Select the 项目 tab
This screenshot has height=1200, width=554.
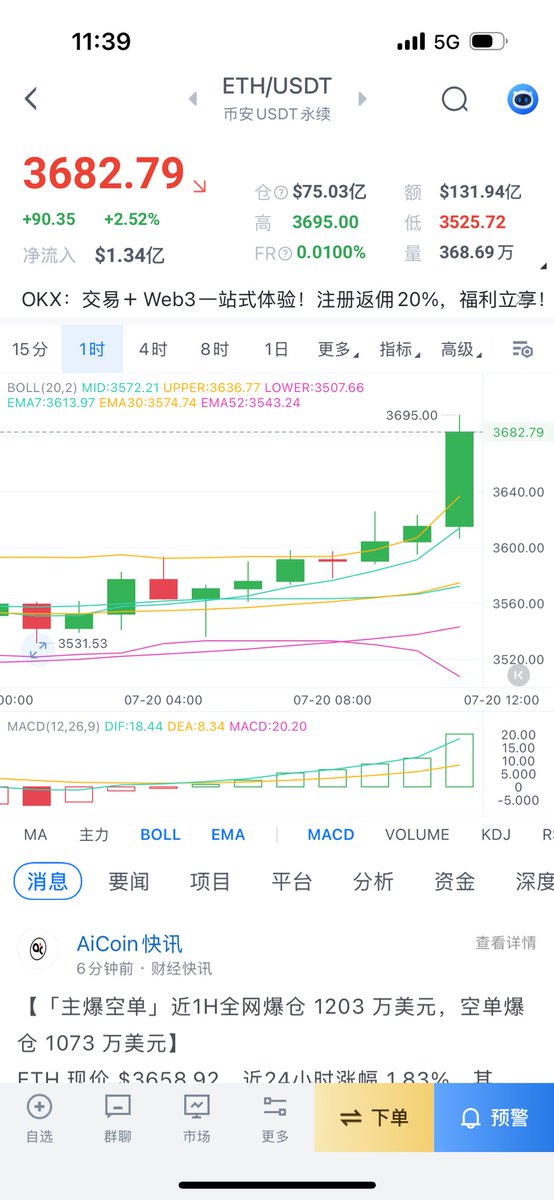210,881
